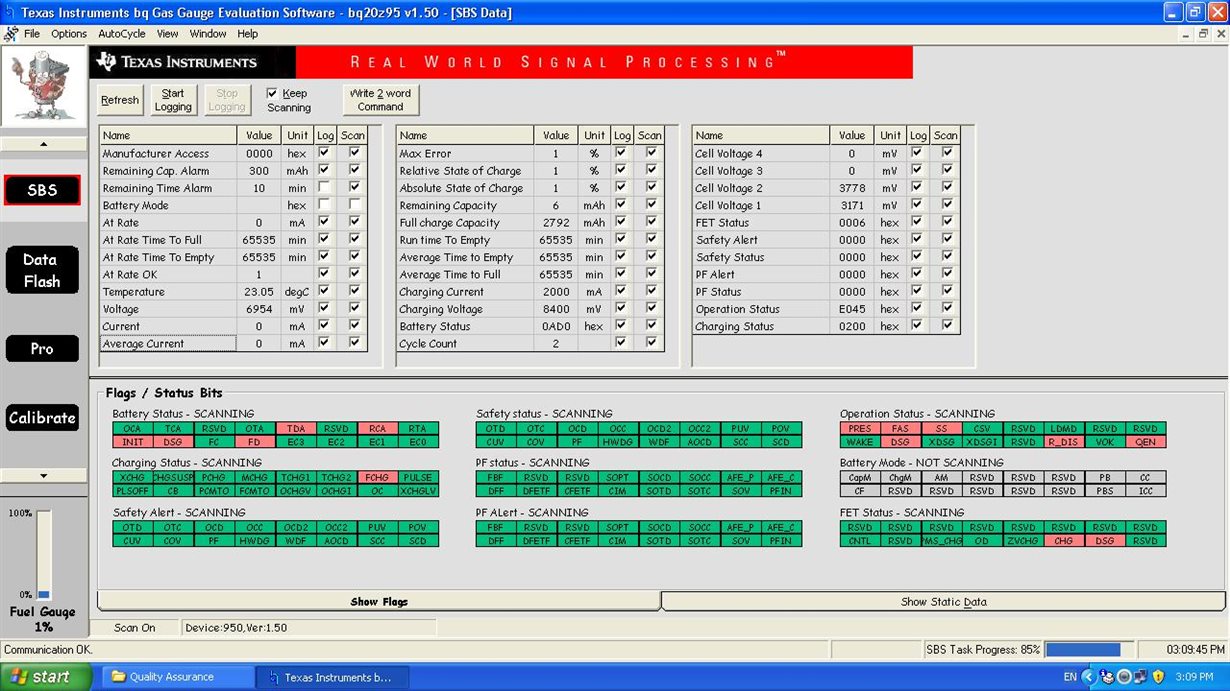Screen dimensions: 1230x691
Task: Enable Scan checkbox for Battery Mode row
Action: coord(354,205)
